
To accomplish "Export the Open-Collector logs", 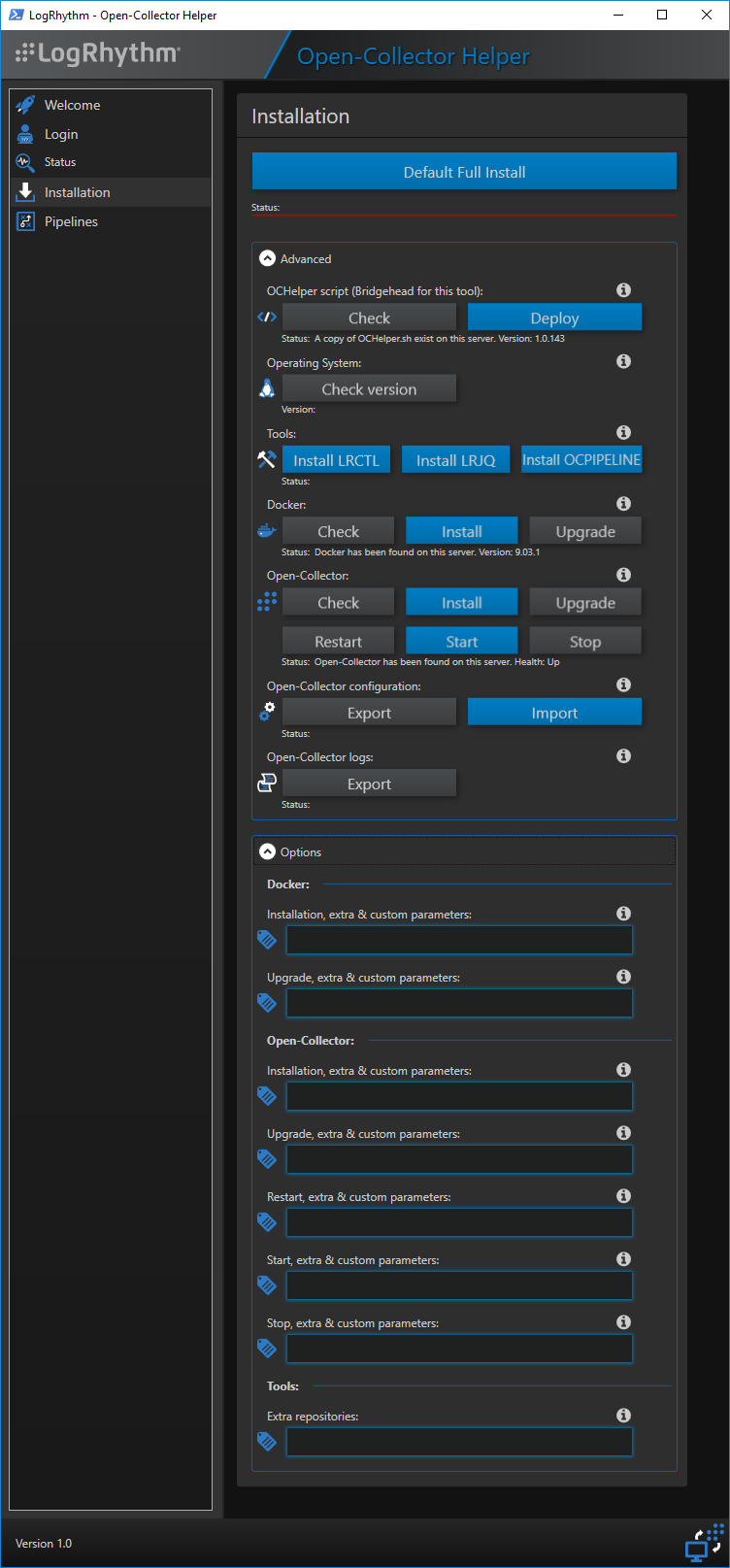I will [369, 784].
